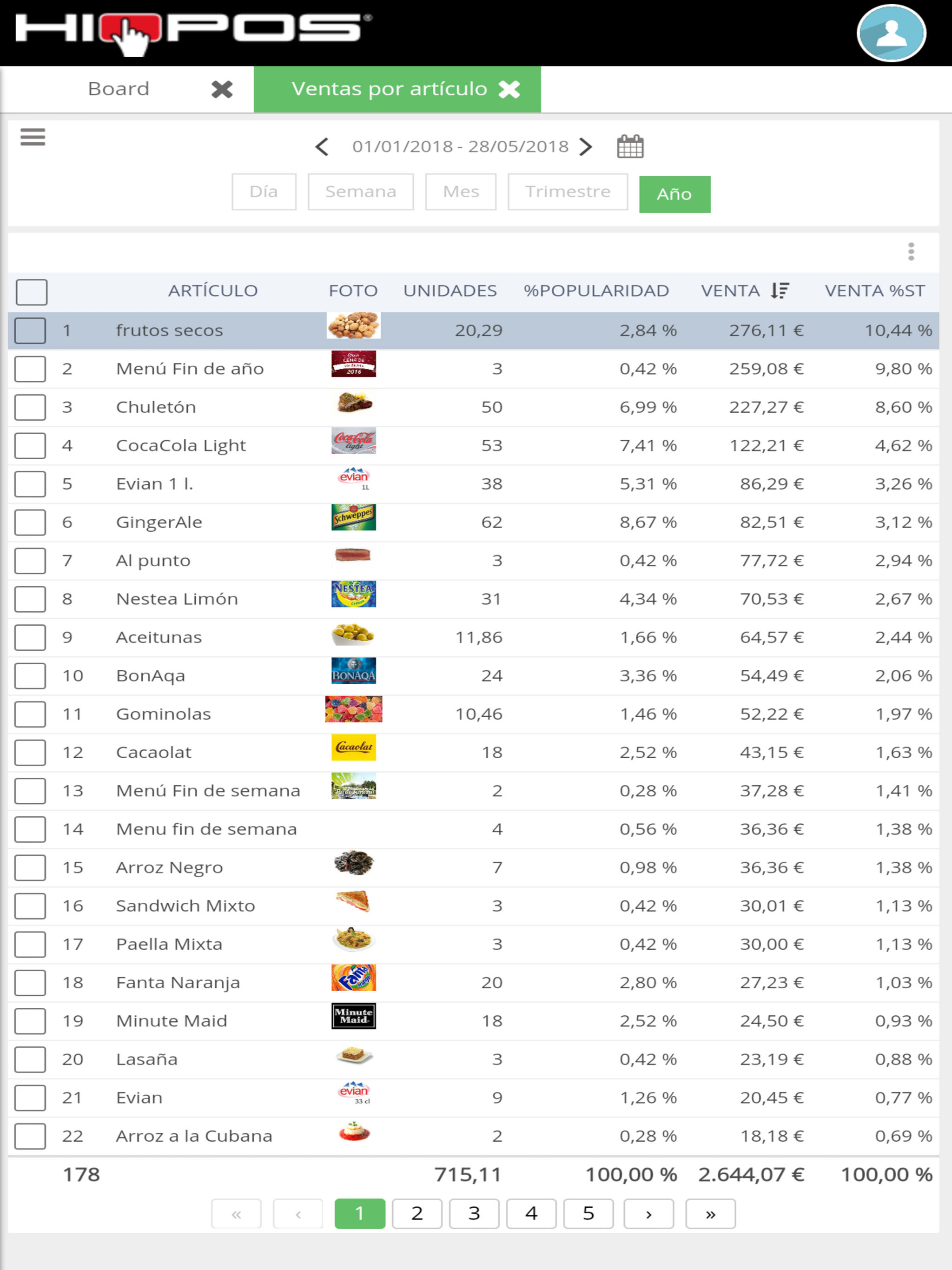Viewport: 952px width, 1270px height.
Task: Check the Menú Fin de año checkbox
Action: (x=30, y=369)
